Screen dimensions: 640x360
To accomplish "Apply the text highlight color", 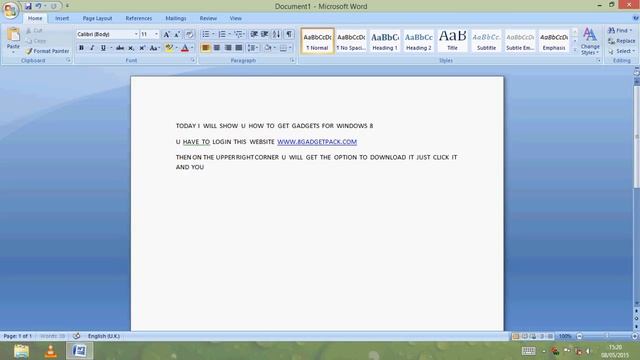I will 169,48.
